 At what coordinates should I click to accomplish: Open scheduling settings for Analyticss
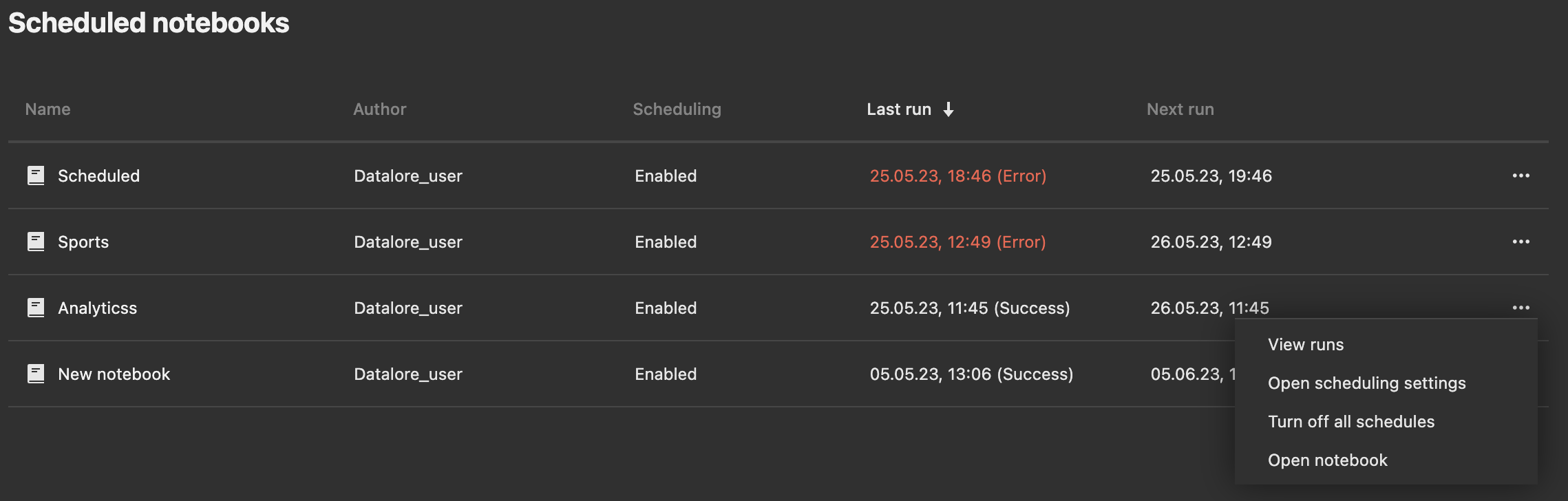point(1366,383)
